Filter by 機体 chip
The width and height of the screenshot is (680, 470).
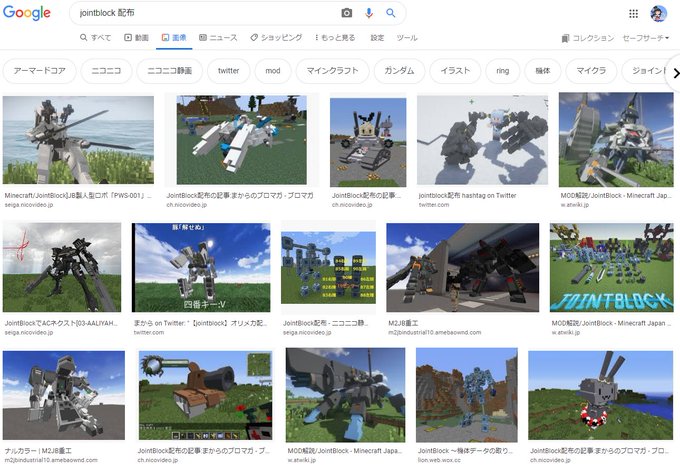(543, 71)
